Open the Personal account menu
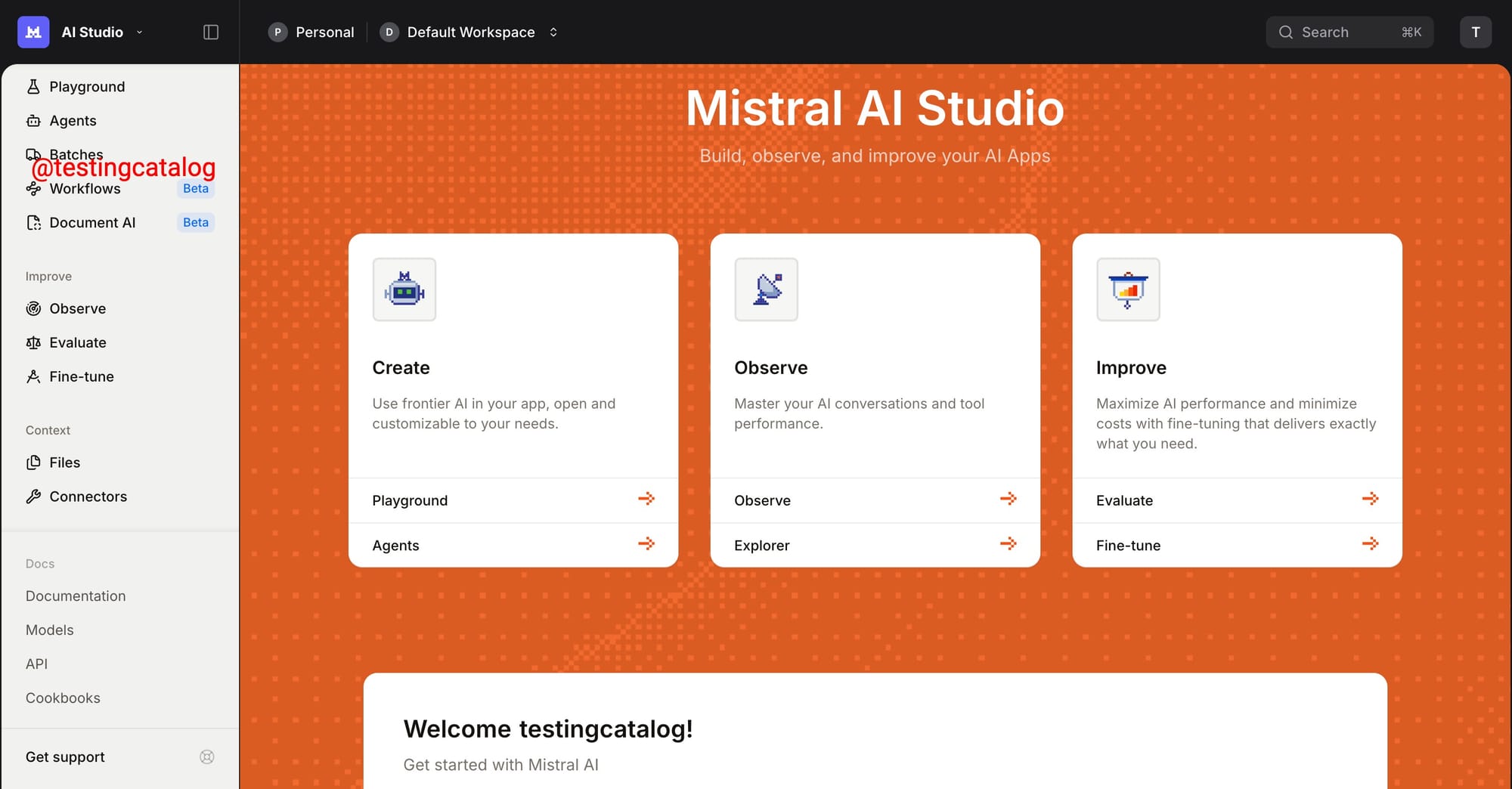1512x789 pixels. [311, 32]
